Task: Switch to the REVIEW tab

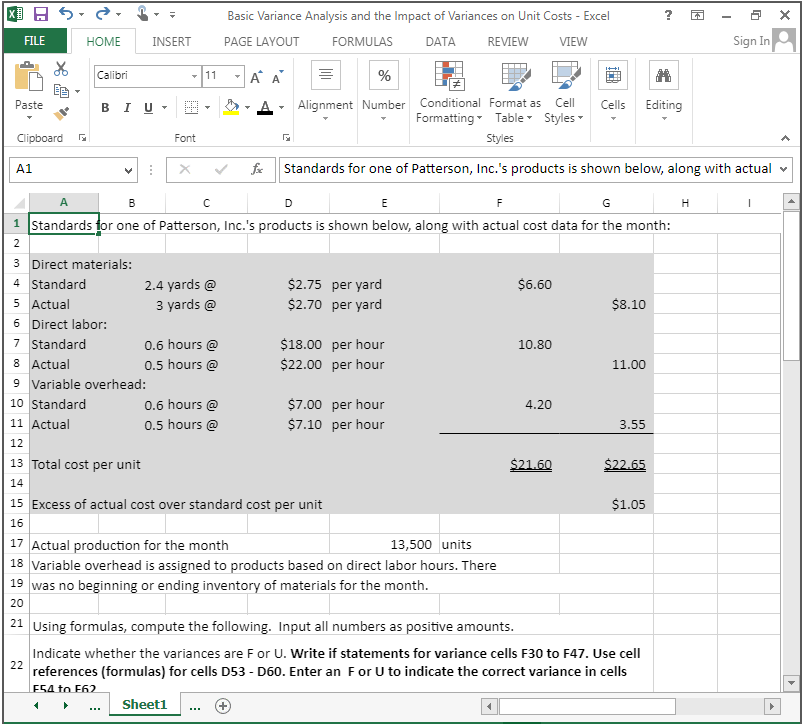Action: [508, 41]
